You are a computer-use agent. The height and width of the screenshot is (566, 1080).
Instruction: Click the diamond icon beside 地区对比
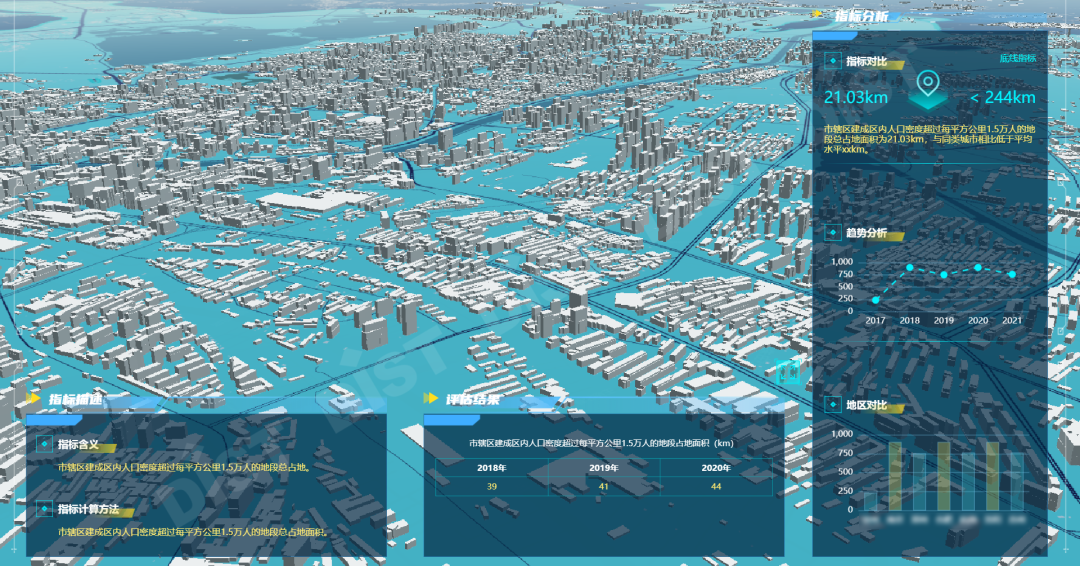point(831,405)
